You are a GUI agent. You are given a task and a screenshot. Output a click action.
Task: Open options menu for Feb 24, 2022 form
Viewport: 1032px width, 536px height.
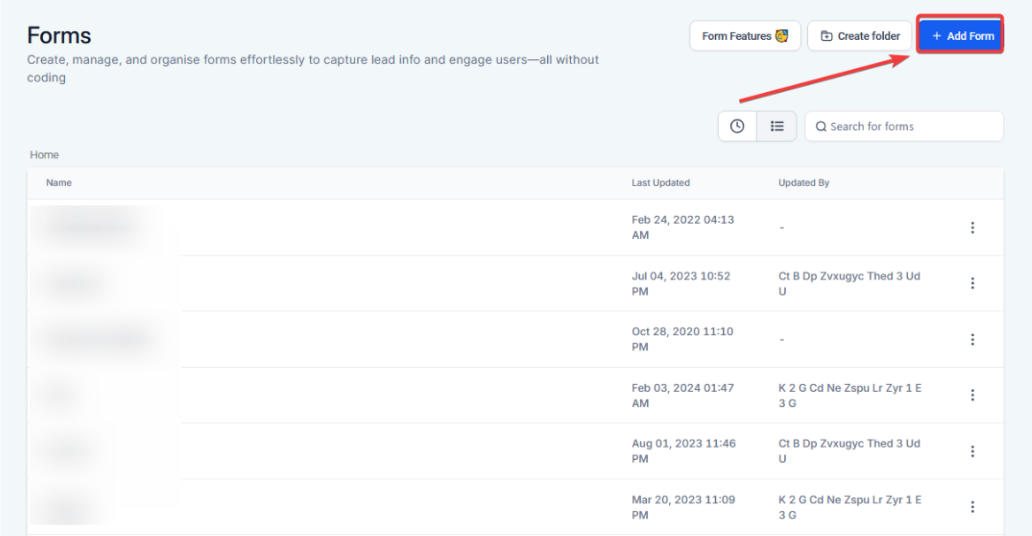pyautogui.click(x=972, y=228)
